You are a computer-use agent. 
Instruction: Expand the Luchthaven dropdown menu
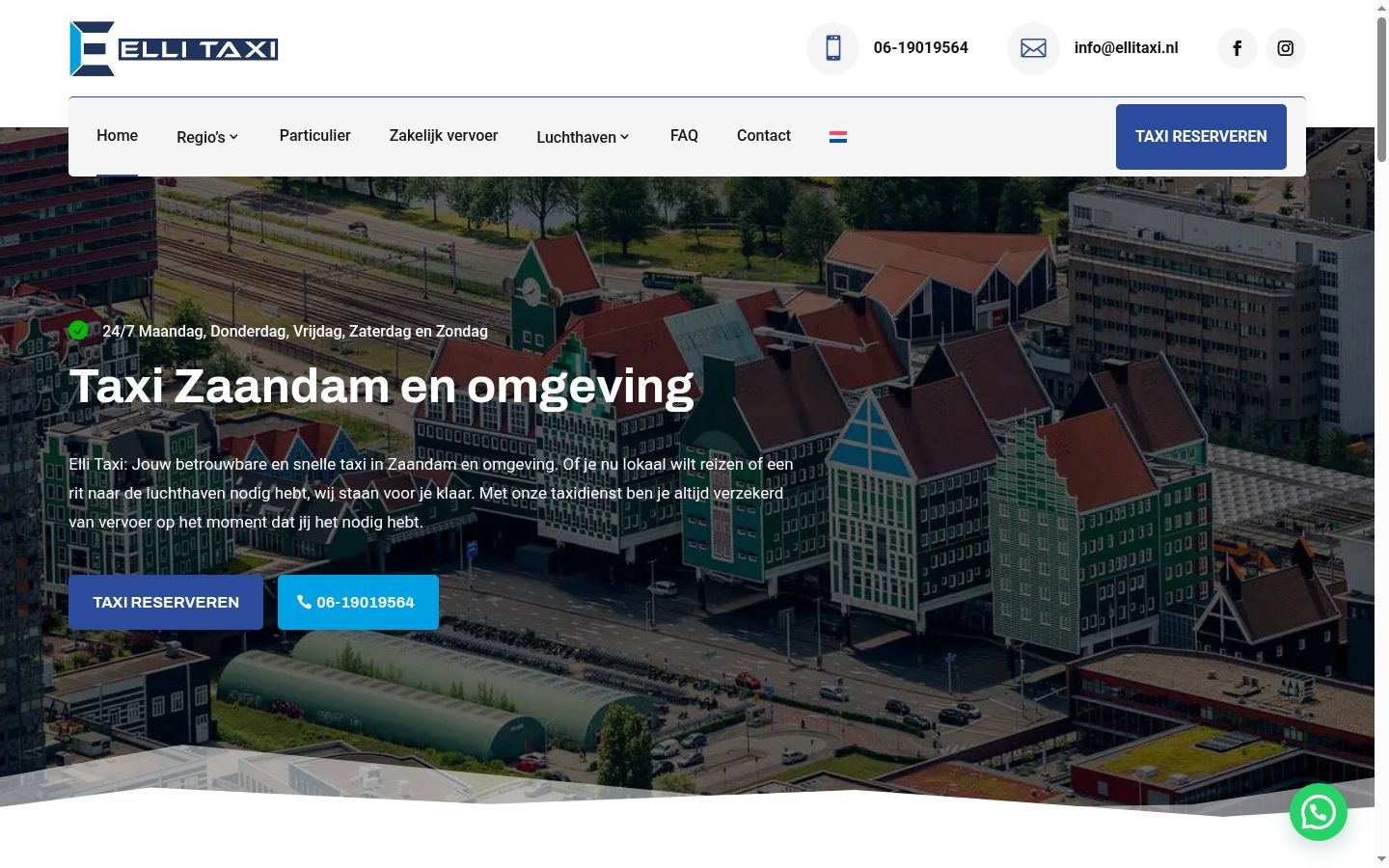coord(583,137)
